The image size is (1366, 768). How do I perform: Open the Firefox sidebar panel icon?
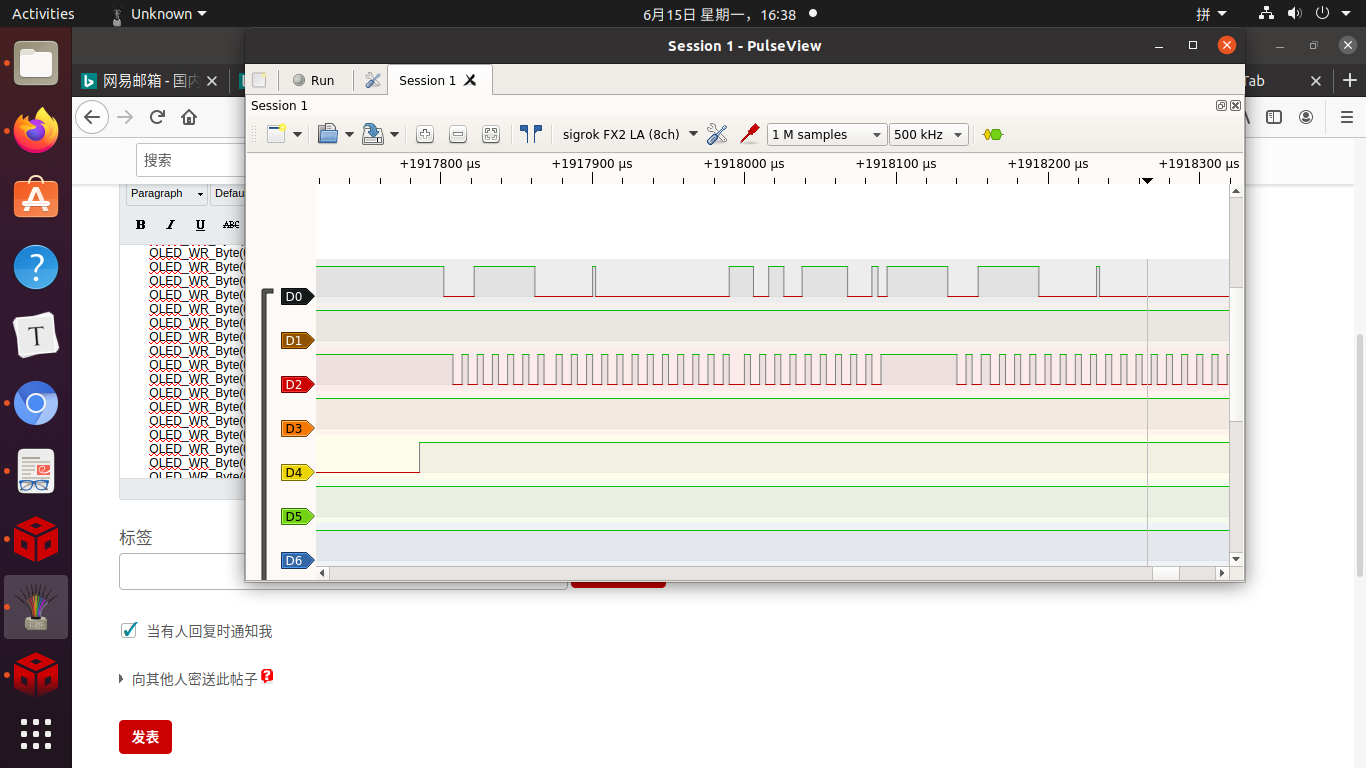pyautogui.click(x=1274, y=117)
